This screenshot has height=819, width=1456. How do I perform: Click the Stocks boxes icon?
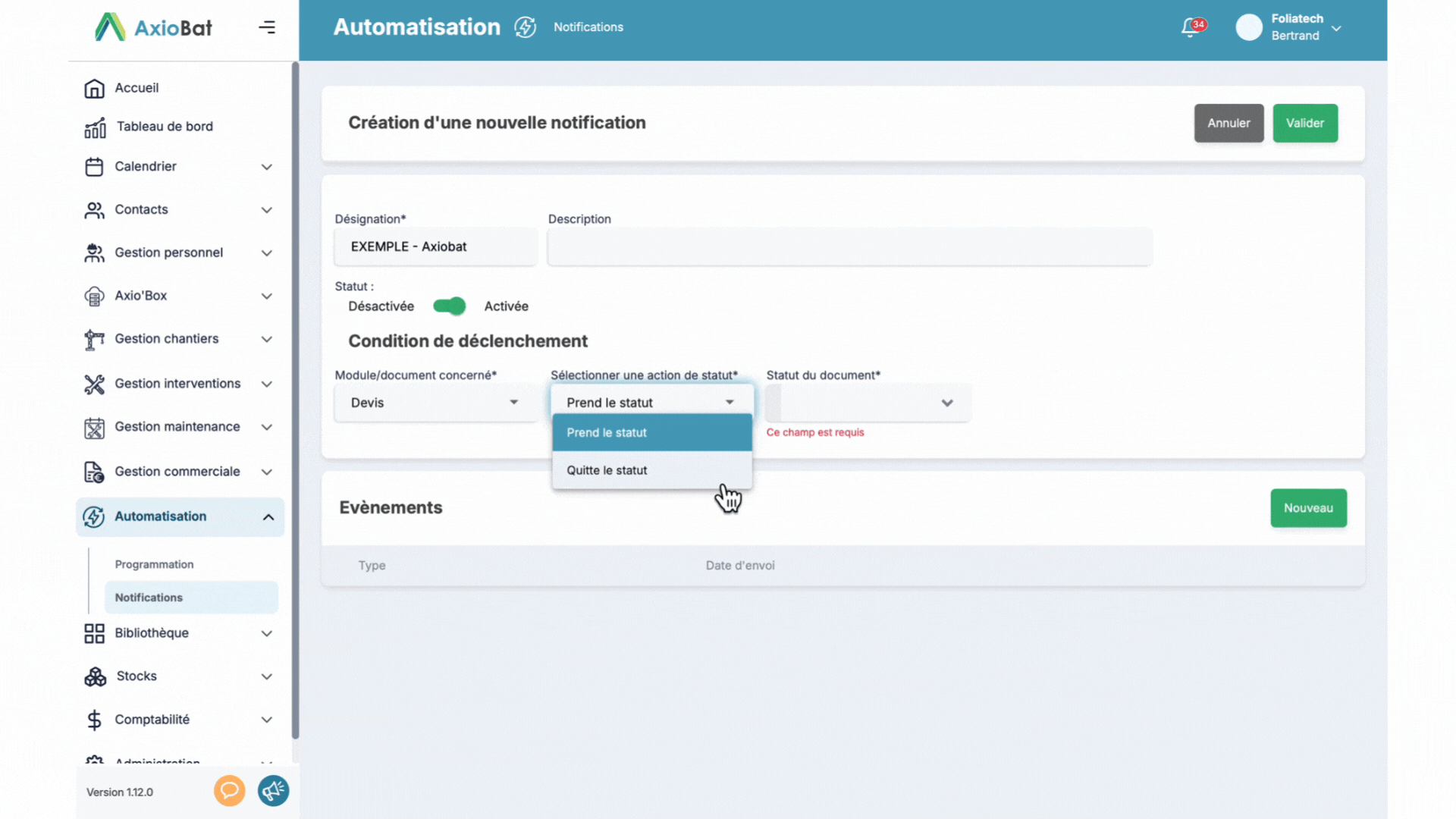click(95, 676)
